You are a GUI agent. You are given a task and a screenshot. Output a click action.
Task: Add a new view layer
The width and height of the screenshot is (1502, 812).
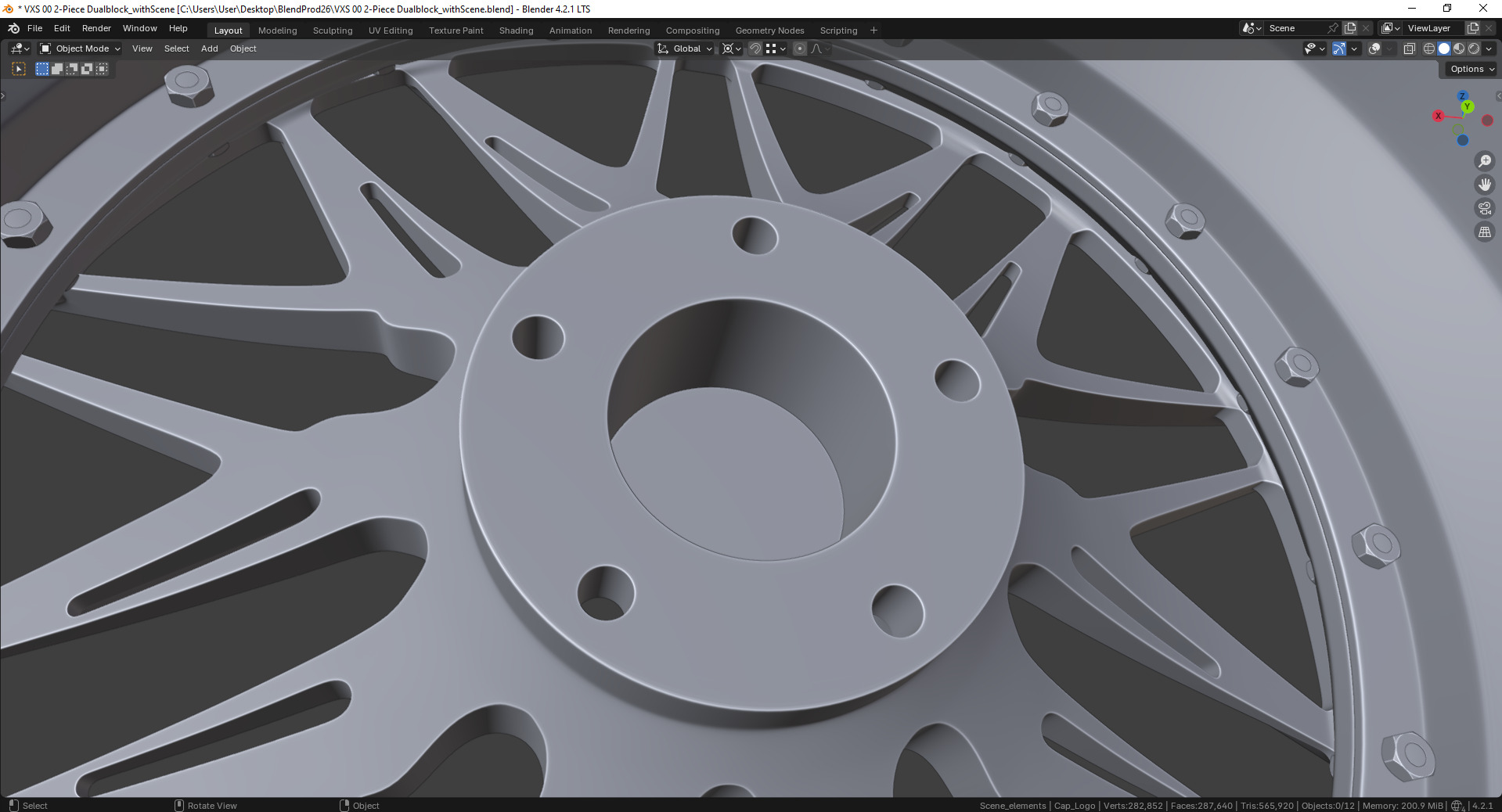(1473, 28)
